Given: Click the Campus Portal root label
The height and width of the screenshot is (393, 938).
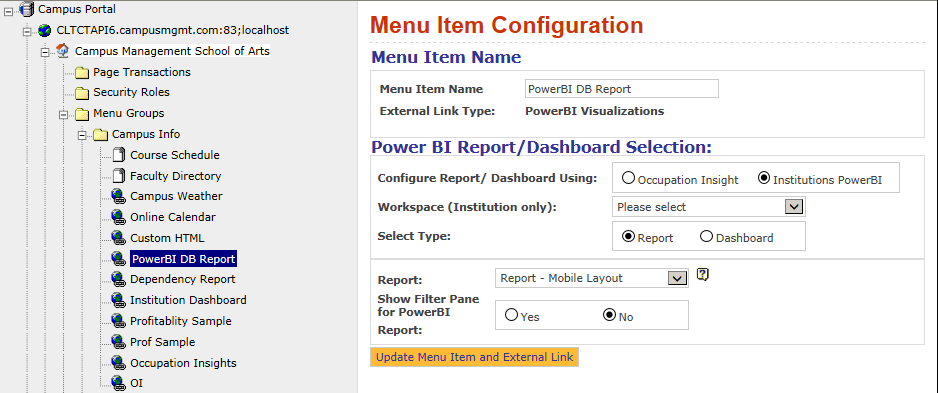Looking at the screenshot, I should [77, 9].
